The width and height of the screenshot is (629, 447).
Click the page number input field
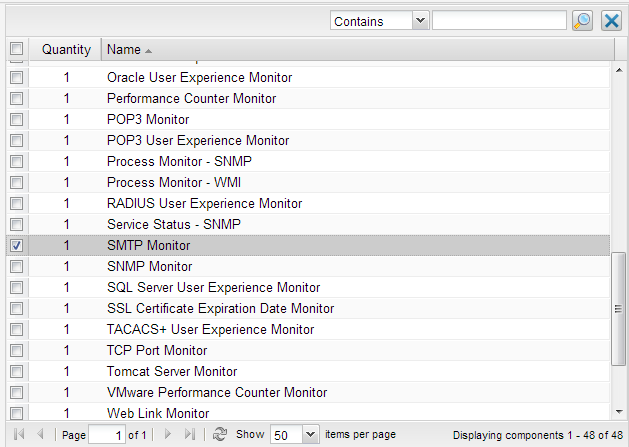107,435
